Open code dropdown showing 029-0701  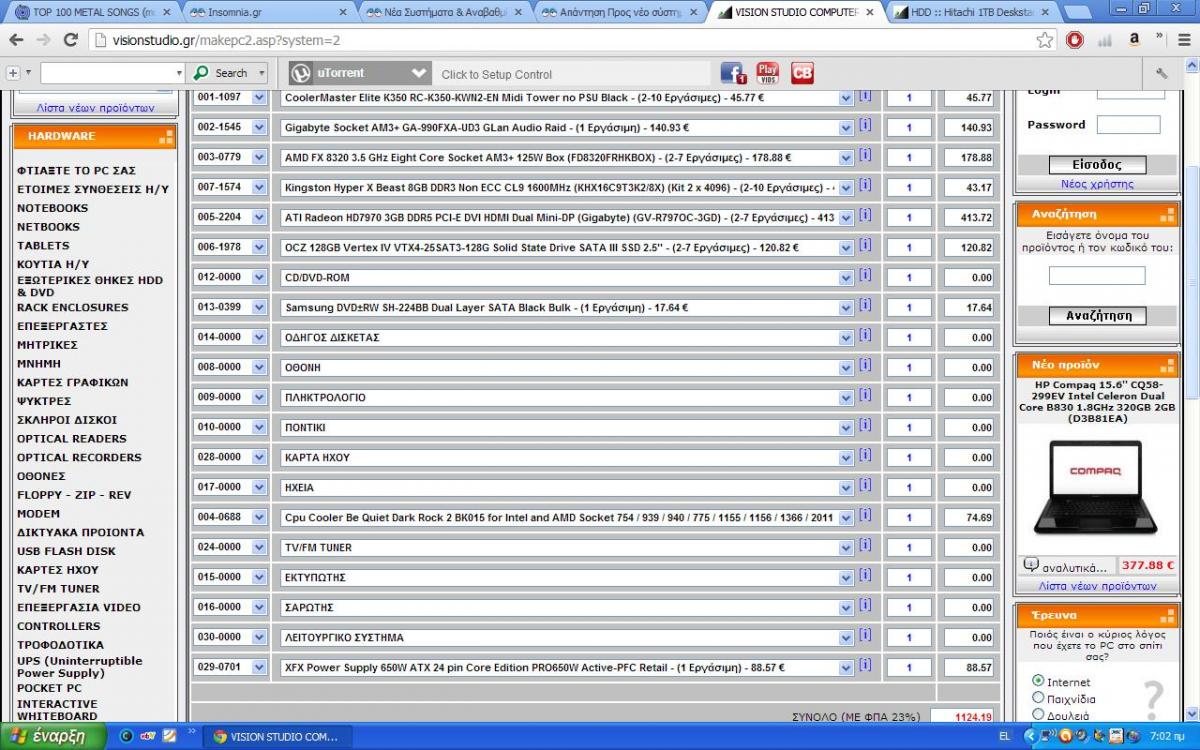coord(230,667)
